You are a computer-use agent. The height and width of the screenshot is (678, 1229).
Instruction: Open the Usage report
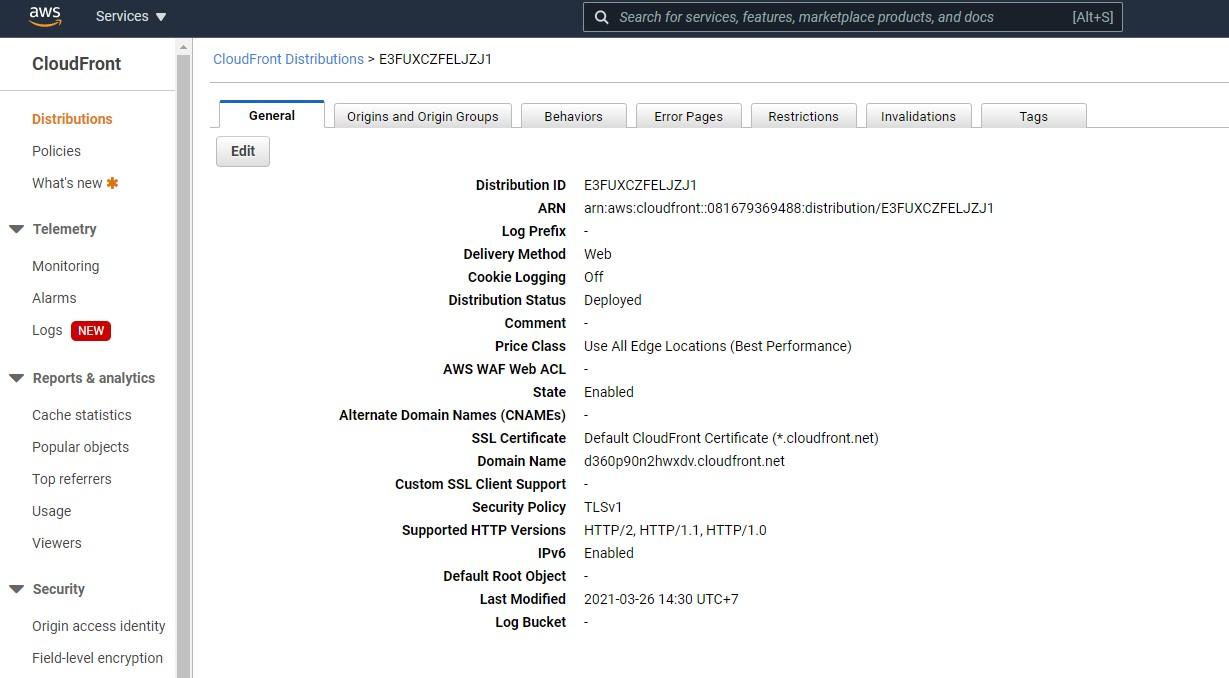51,511
